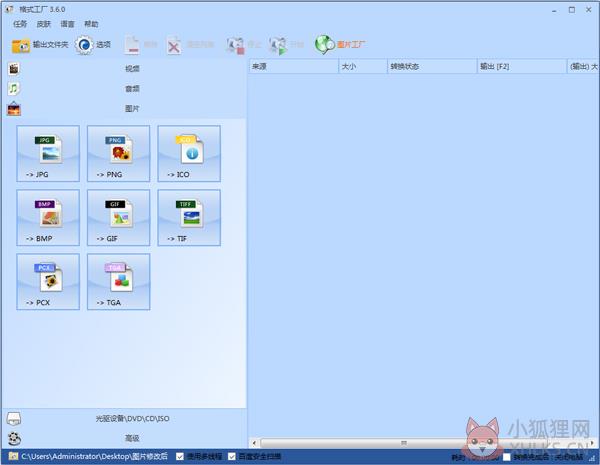Viewport: 600px width, 465px height.
Task: Choose the -> PNG conversion tile
Action: click(x=119, y=153)
